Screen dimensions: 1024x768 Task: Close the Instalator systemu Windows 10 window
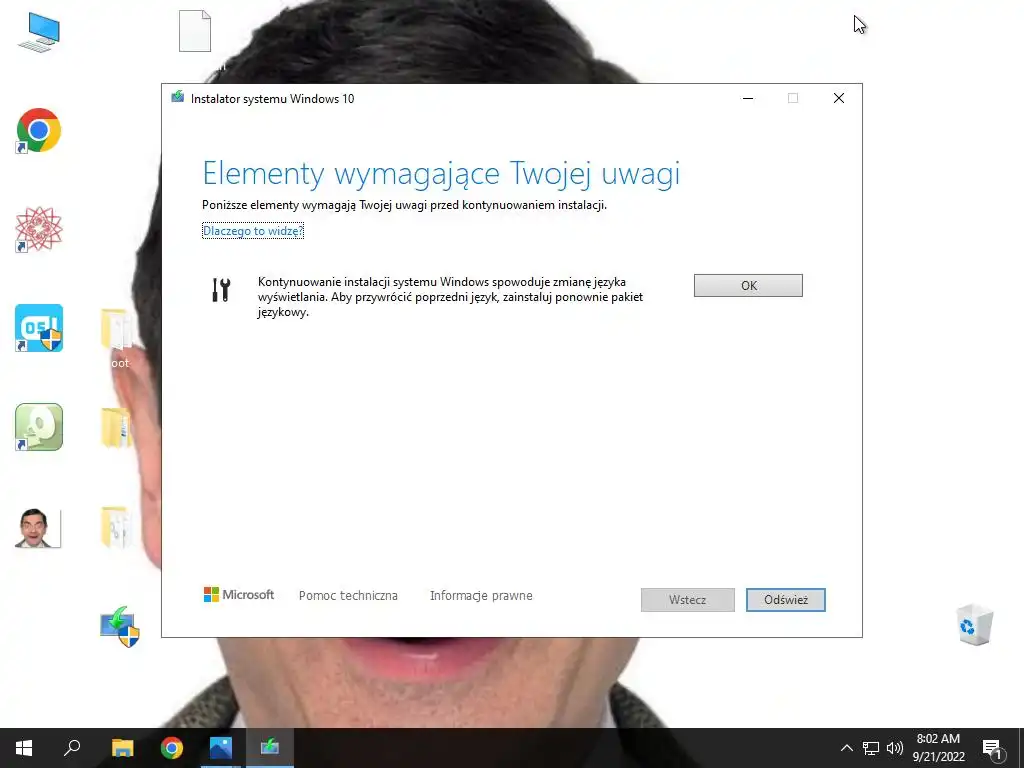tap(839, 98)
